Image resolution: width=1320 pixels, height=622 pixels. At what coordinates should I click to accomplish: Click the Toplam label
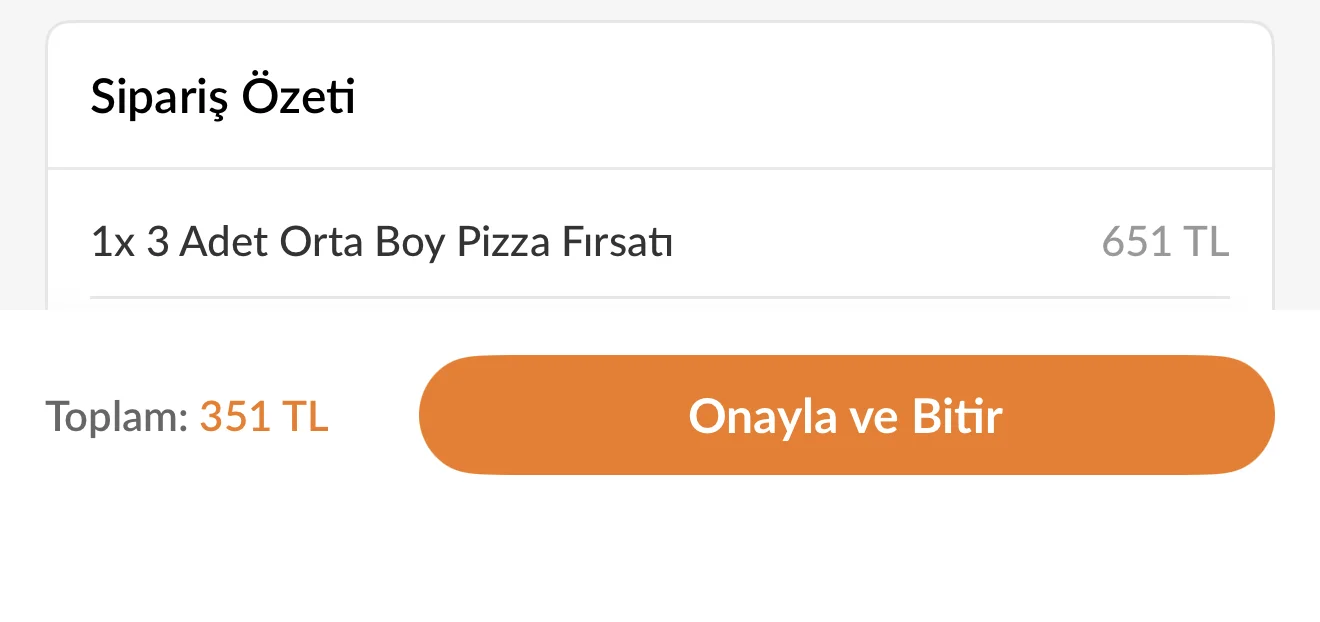(x=116, y=417)
